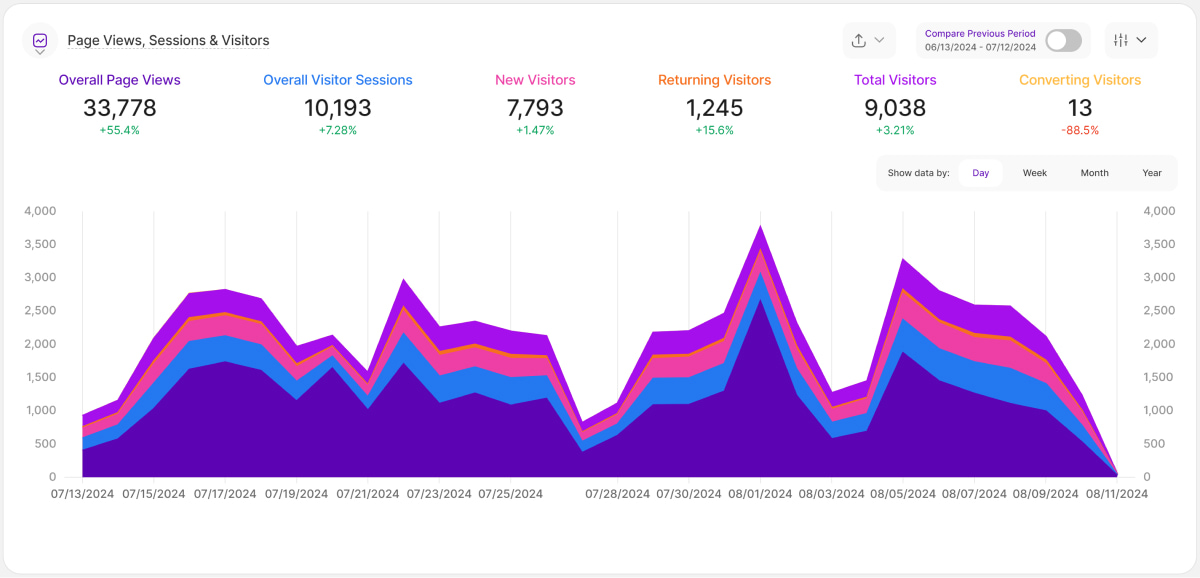Screen dimensions: 1200x578
Task: Toggle the Returning Visitors series label
Action: click(x=714, y=80)
